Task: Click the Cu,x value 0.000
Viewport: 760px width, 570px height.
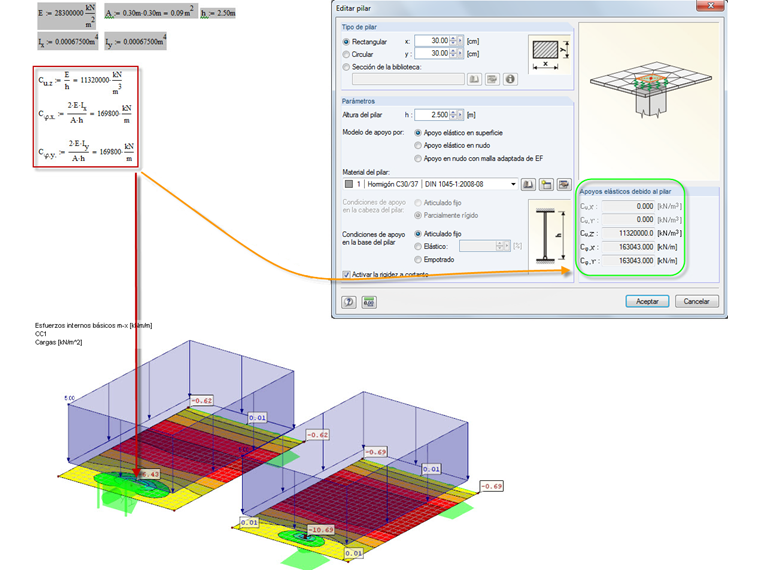Action: (x=629, y=206)
